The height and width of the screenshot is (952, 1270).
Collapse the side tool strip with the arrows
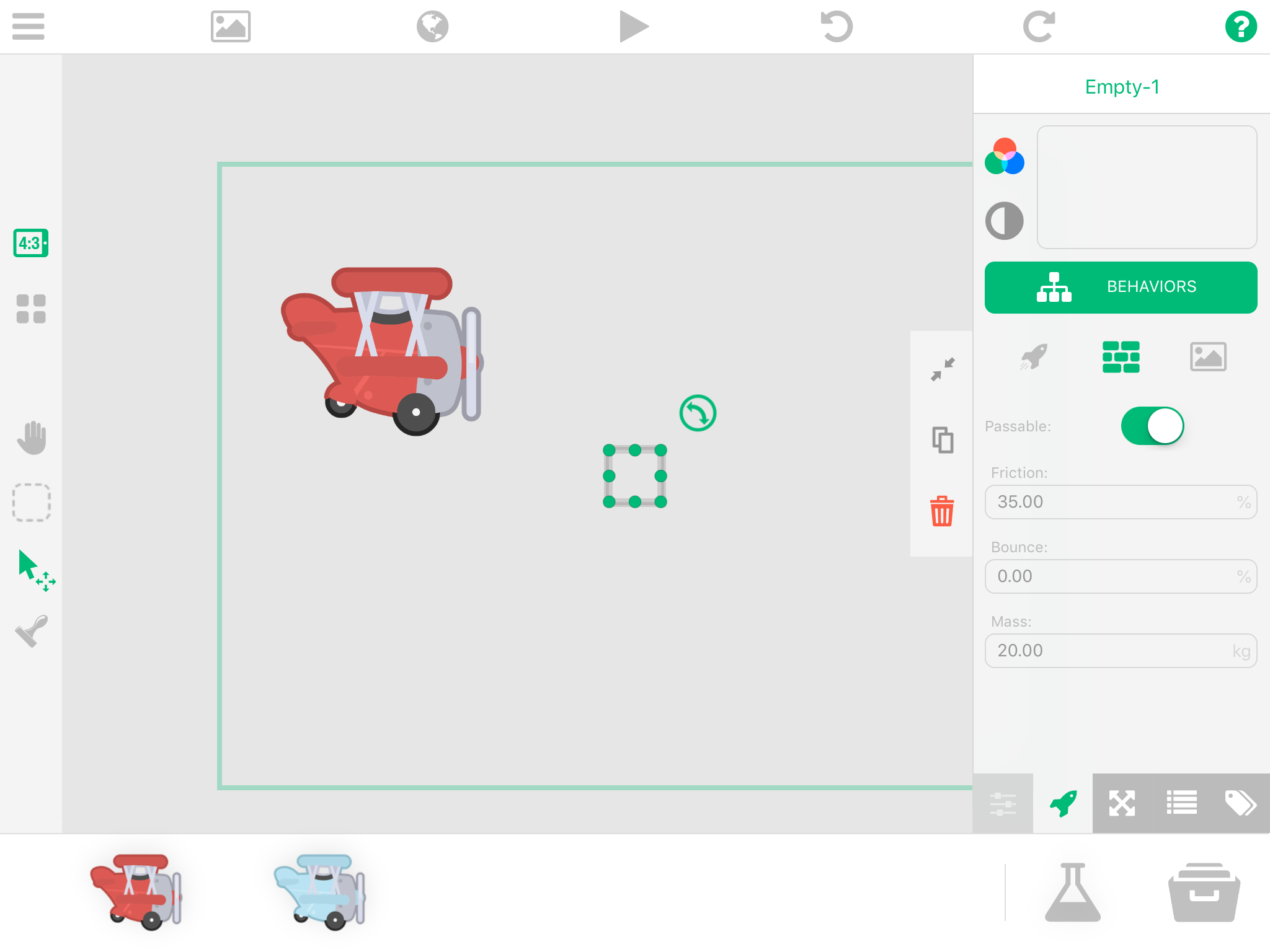pos(942,369)
